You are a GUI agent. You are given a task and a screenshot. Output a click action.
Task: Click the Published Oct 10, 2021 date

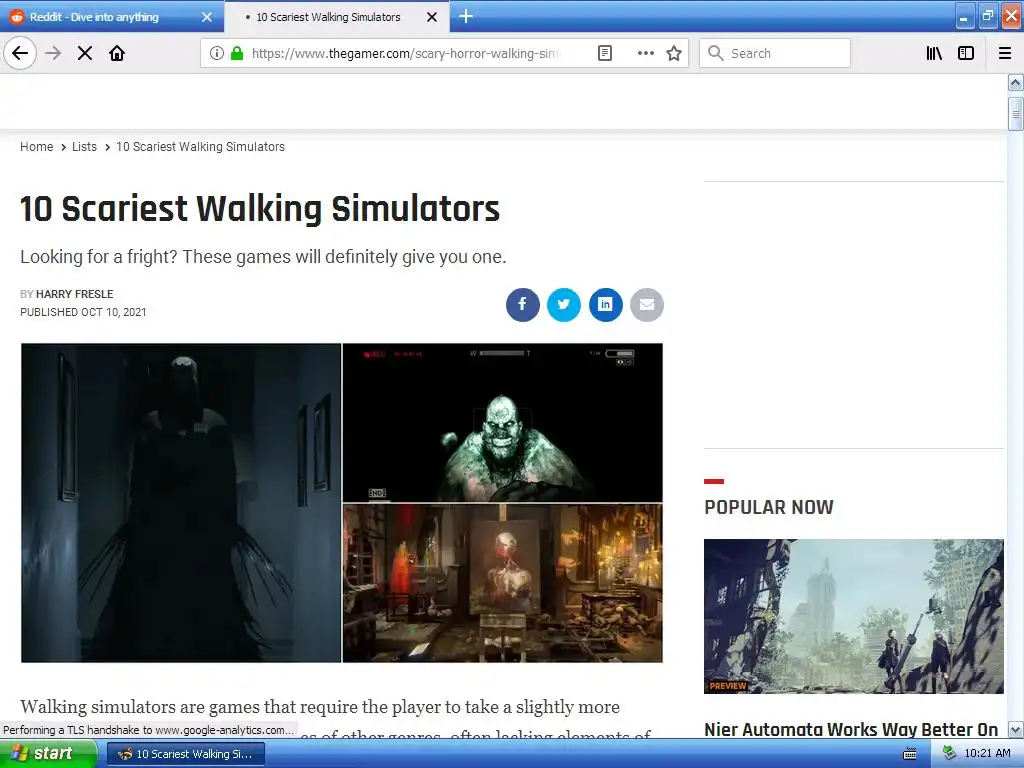83,312
